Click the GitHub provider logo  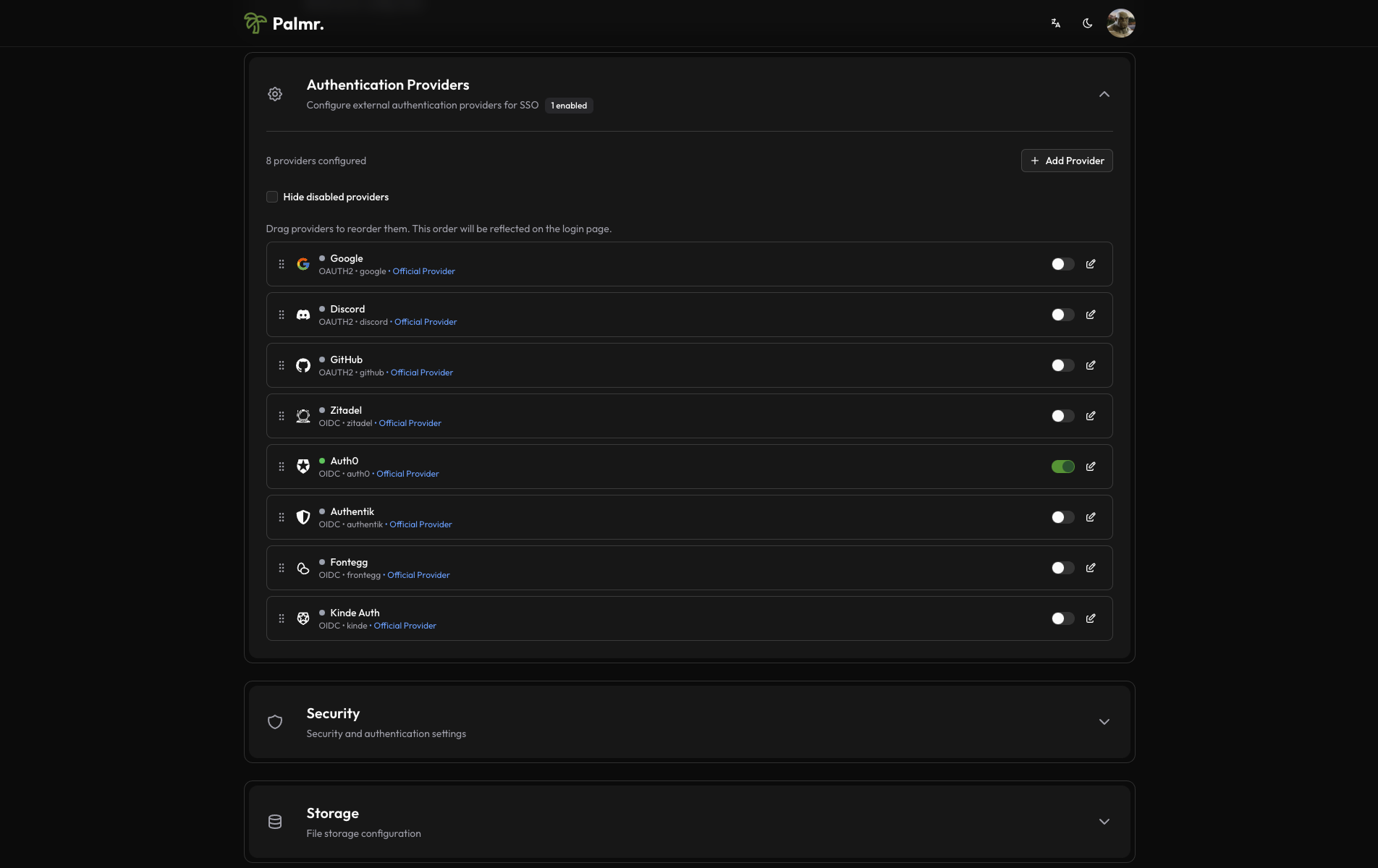point(303,365)
